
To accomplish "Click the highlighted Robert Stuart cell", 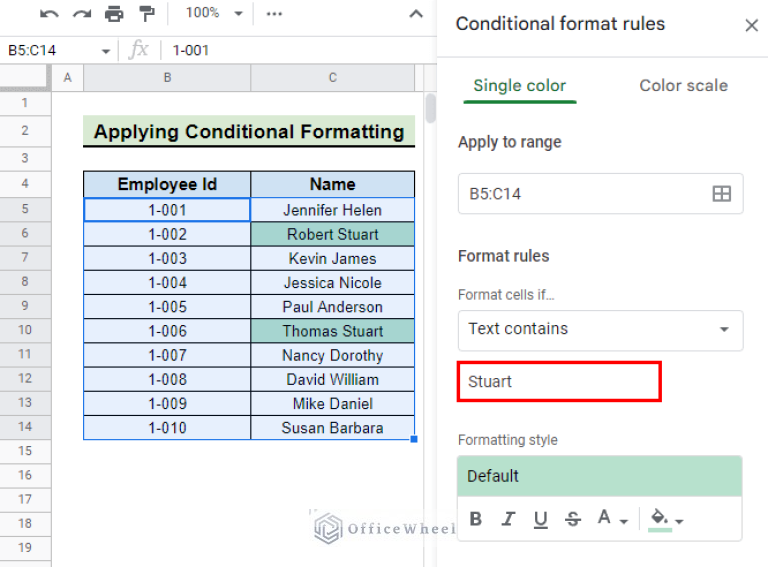I will pyautogui.click(x=333, y=234).
